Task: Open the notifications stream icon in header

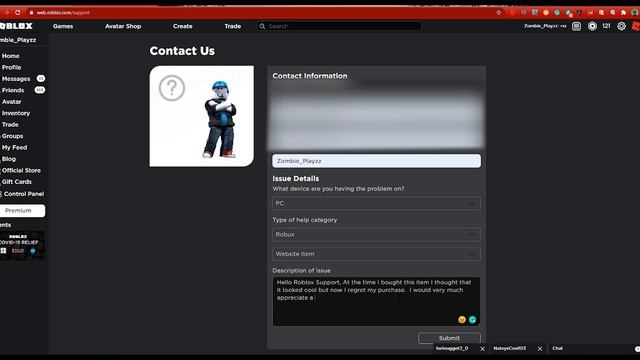Action: [576, 26]
